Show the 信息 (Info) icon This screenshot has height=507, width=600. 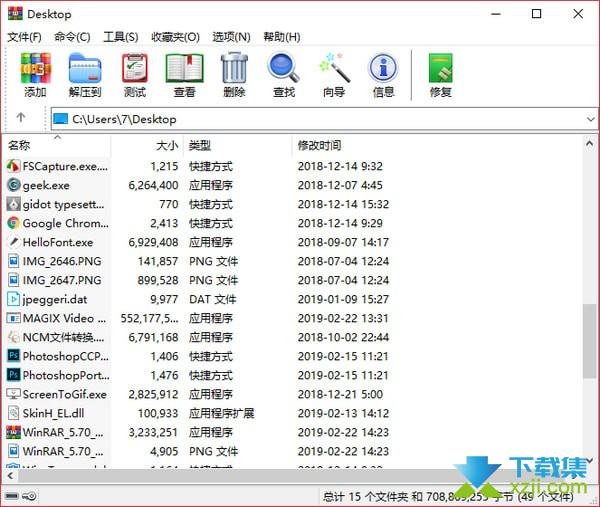coord(383,68)
